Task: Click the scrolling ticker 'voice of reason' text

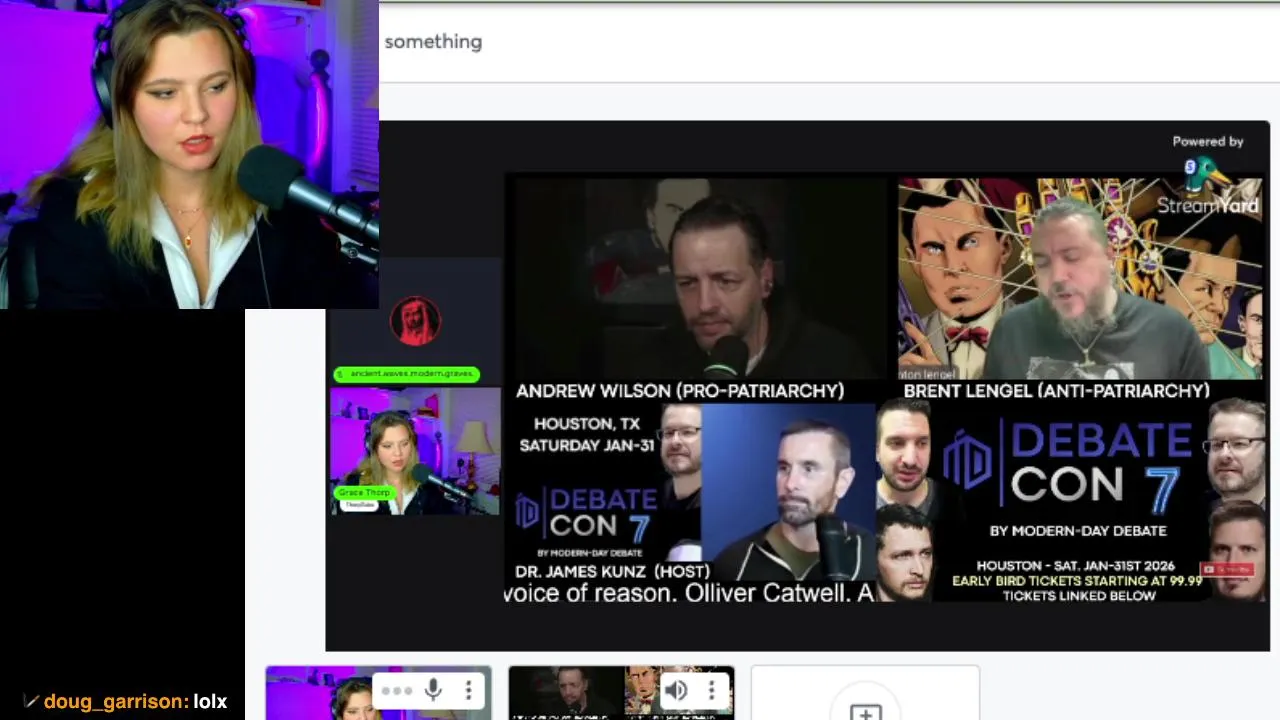Action: click(689, 593)
